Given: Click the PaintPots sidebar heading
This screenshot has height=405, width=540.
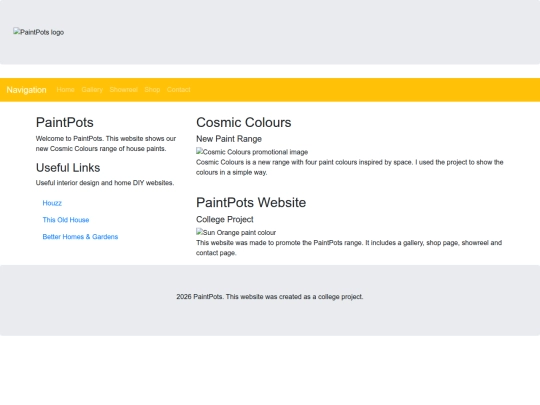Looking at the screenshot, I should click(65, 123).
